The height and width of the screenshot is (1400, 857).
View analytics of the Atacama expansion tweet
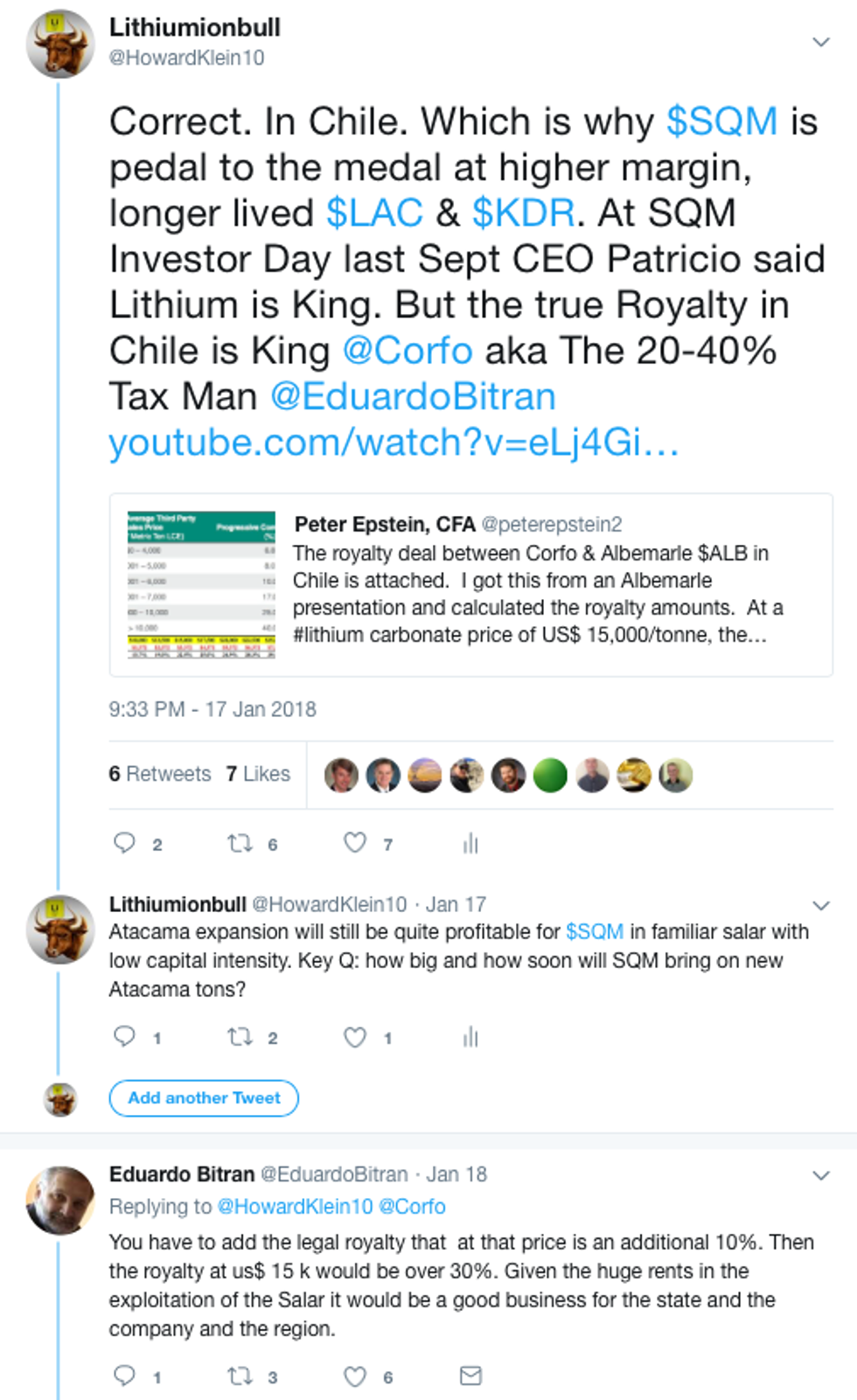(x=470, y=1037)
